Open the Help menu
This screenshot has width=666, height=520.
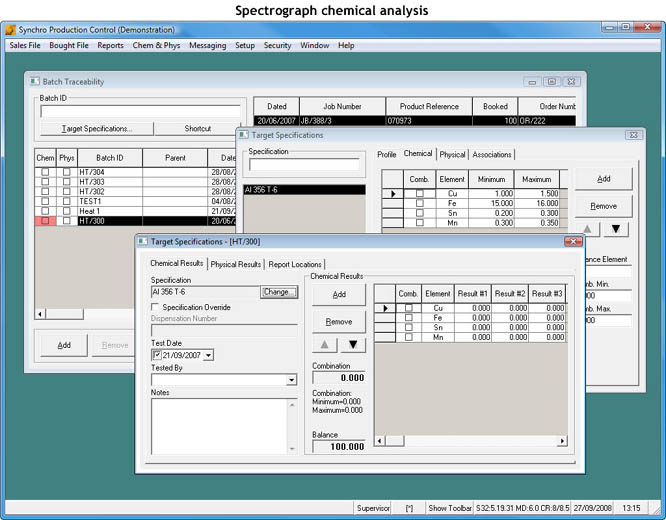click(346, 45)
